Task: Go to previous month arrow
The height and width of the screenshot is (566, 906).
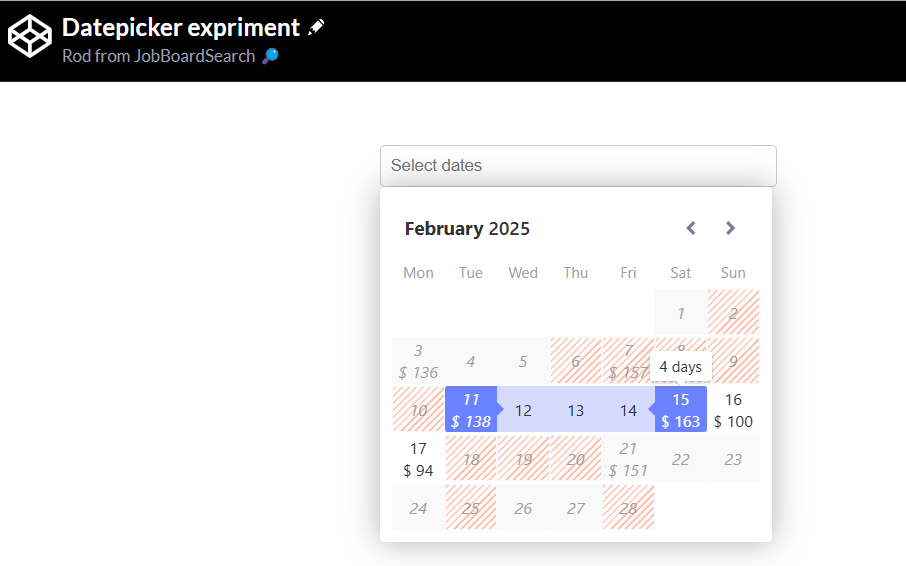Action: point(690,228)
